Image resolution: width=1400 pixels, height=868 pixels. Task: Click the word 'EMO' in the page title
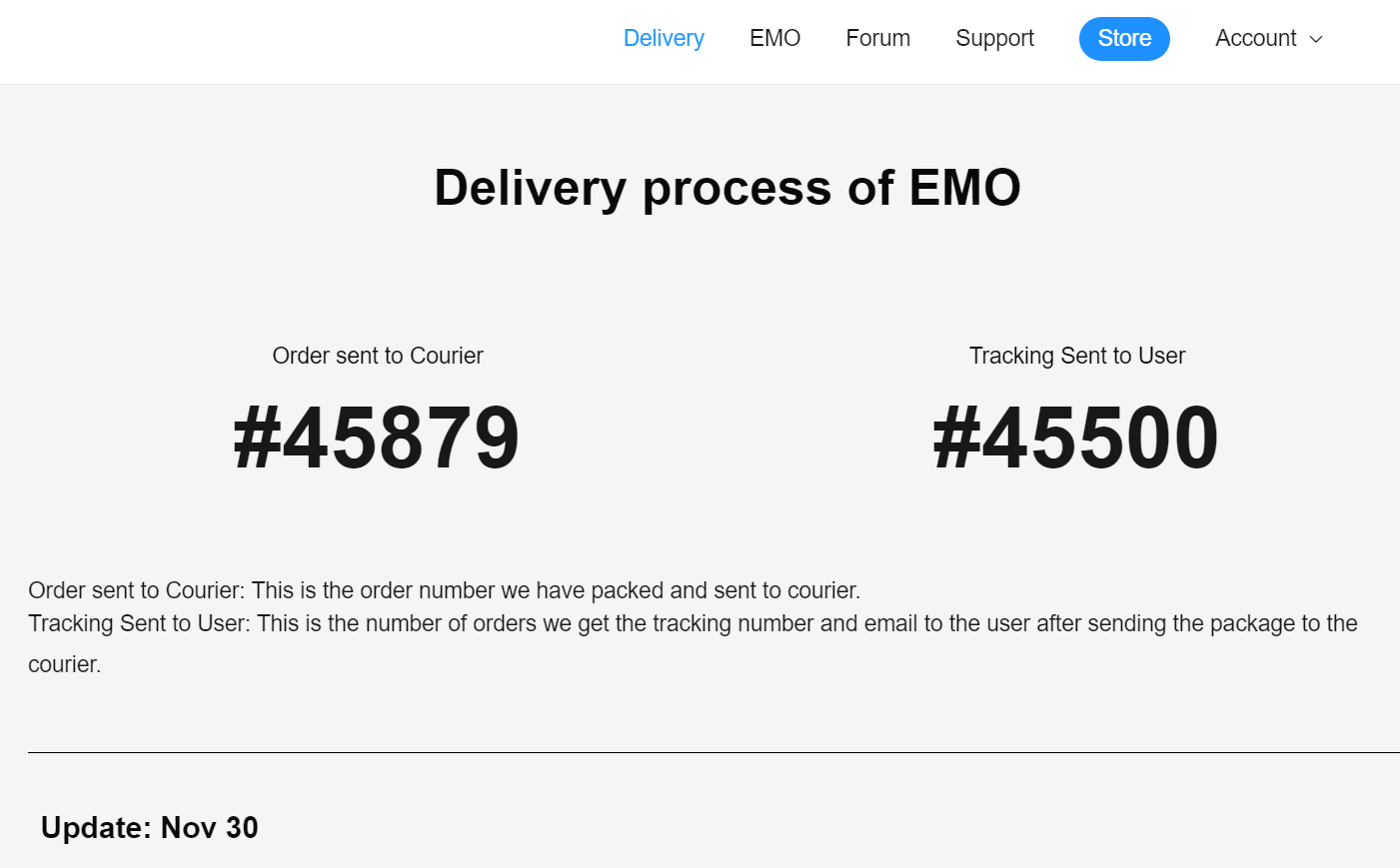(964, 188)
